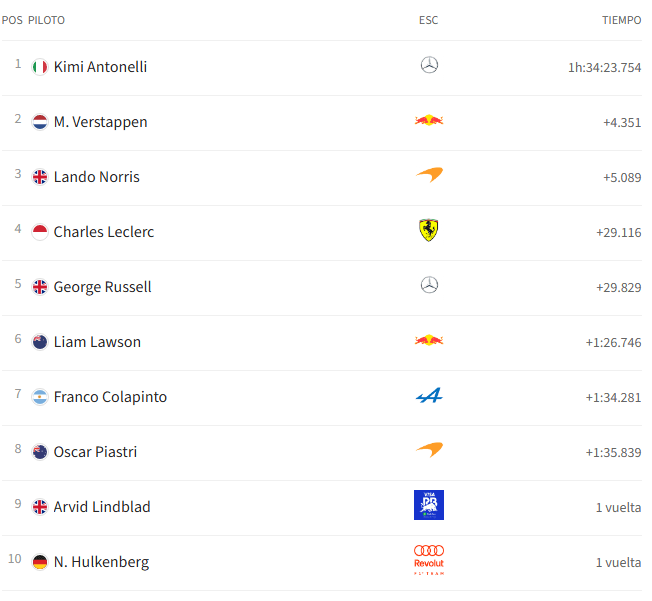Image resolution: width=652 pixels, height=601 pixels.
Task: Click the George Russell driver name
Action: [x=102, y=287]
